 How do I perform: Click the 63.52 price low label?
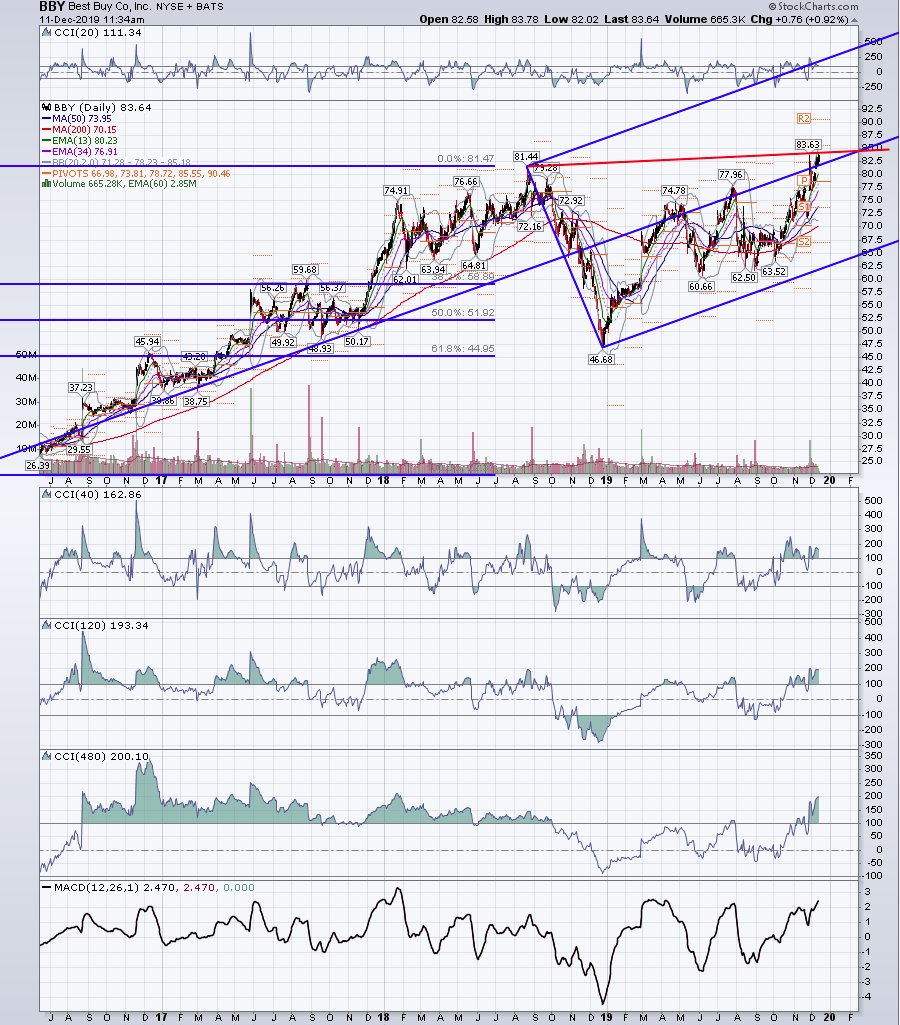tap(774, 271)
